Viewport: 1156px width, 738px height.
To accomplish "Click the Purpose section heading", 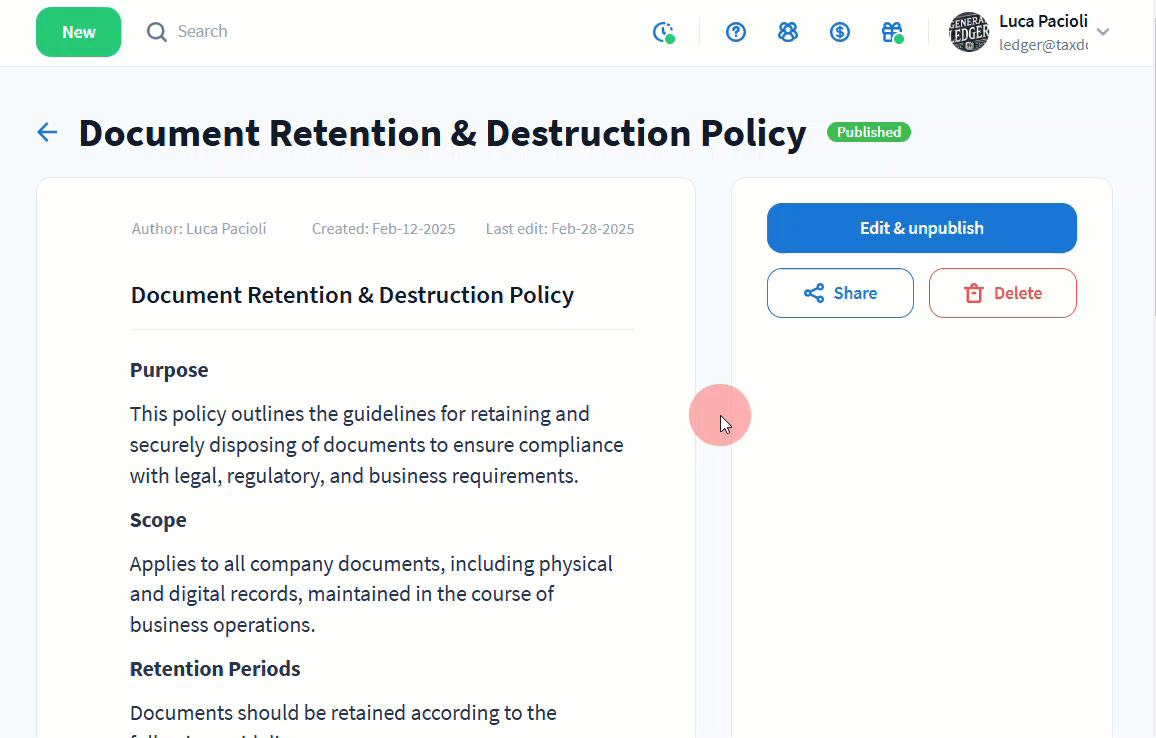I will point(169,370).
